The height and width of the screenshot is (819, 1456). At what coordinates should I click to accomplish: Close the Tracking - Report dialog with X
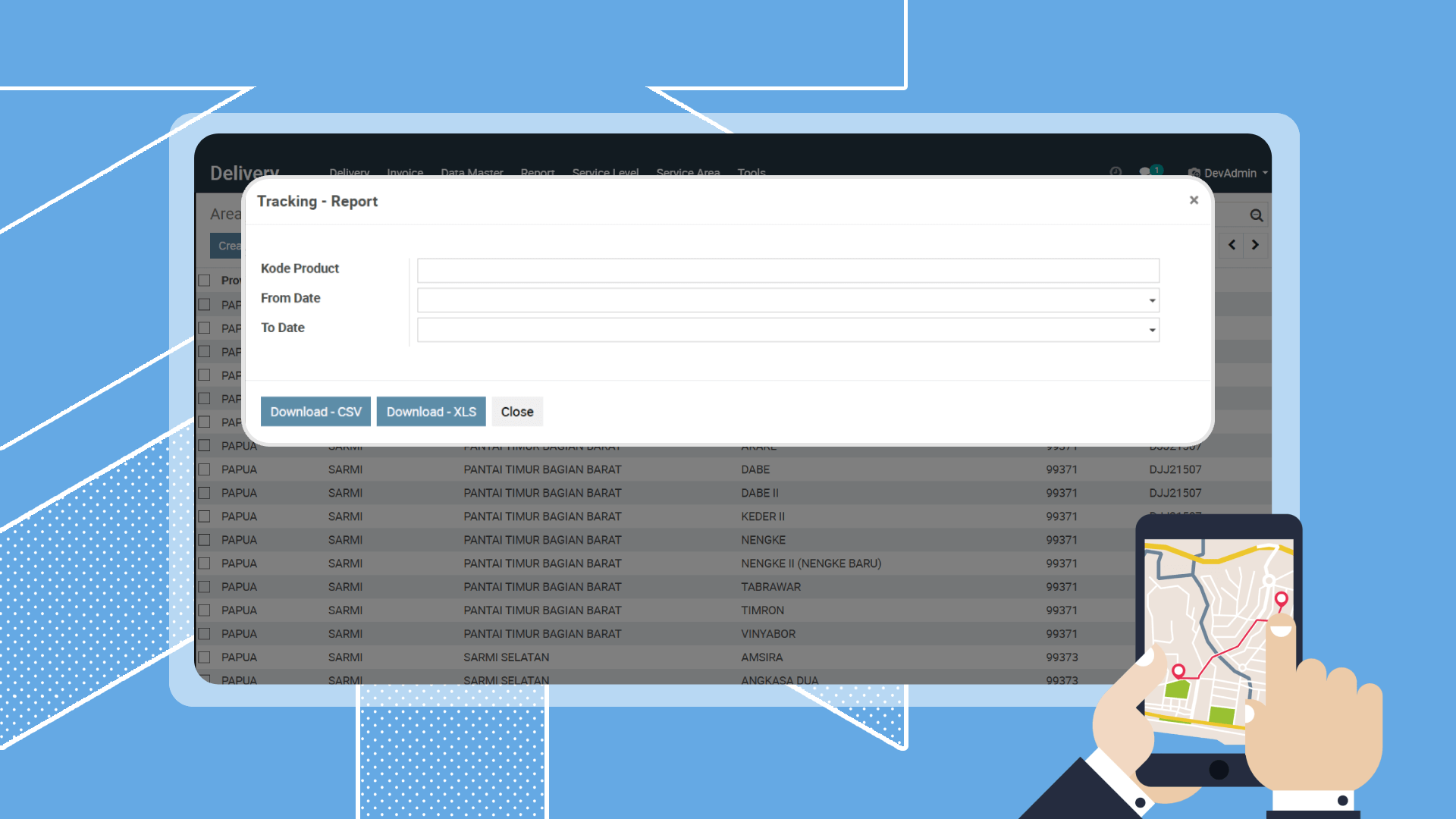(x=1194, y=200)
